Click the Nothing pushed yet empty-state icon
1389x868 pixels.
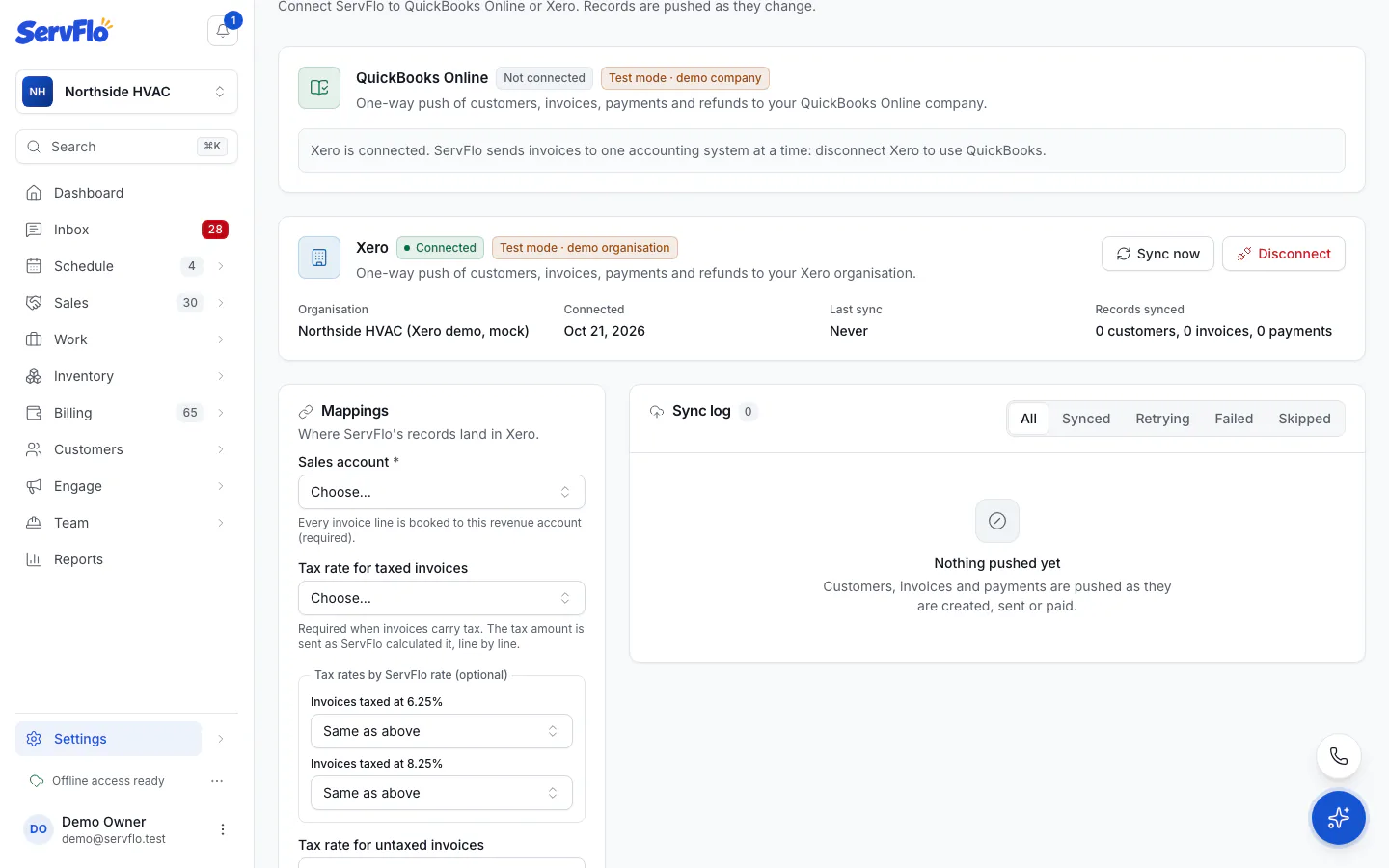997,521
